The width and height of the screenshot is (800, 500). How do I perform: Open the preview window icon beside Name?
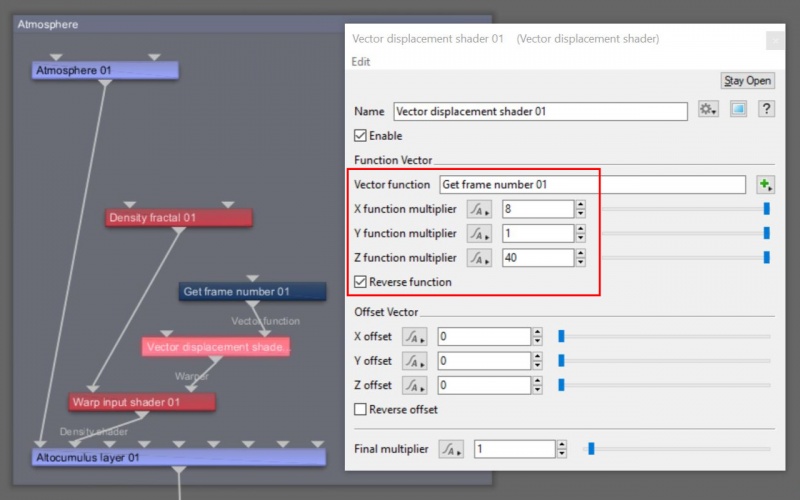[738, 109]
